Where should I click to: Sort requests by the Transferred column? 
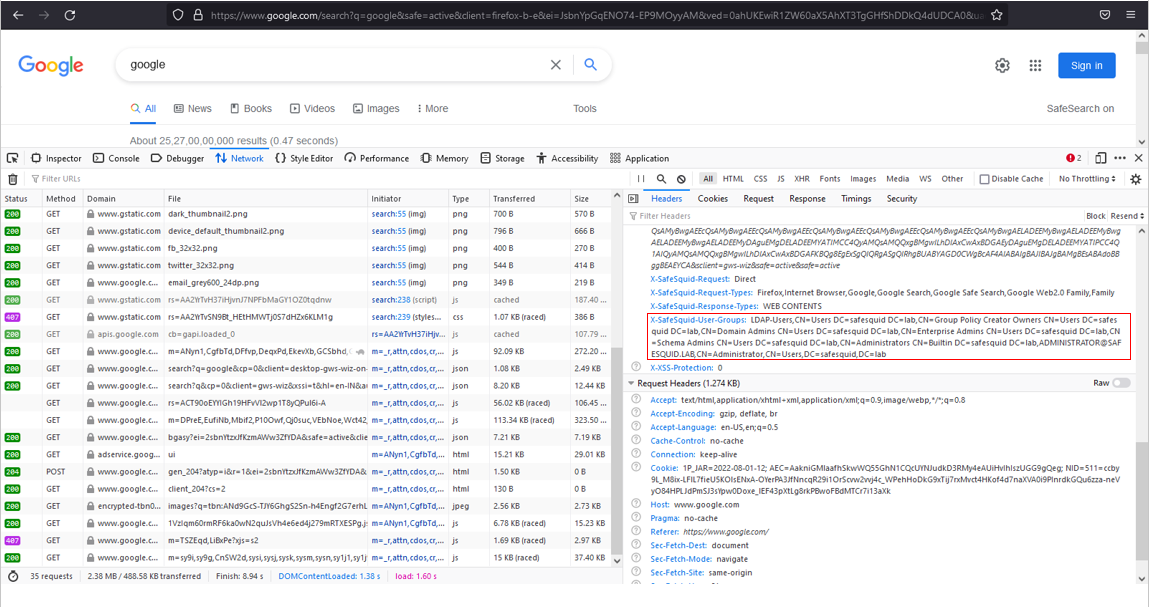coord(529,199)
